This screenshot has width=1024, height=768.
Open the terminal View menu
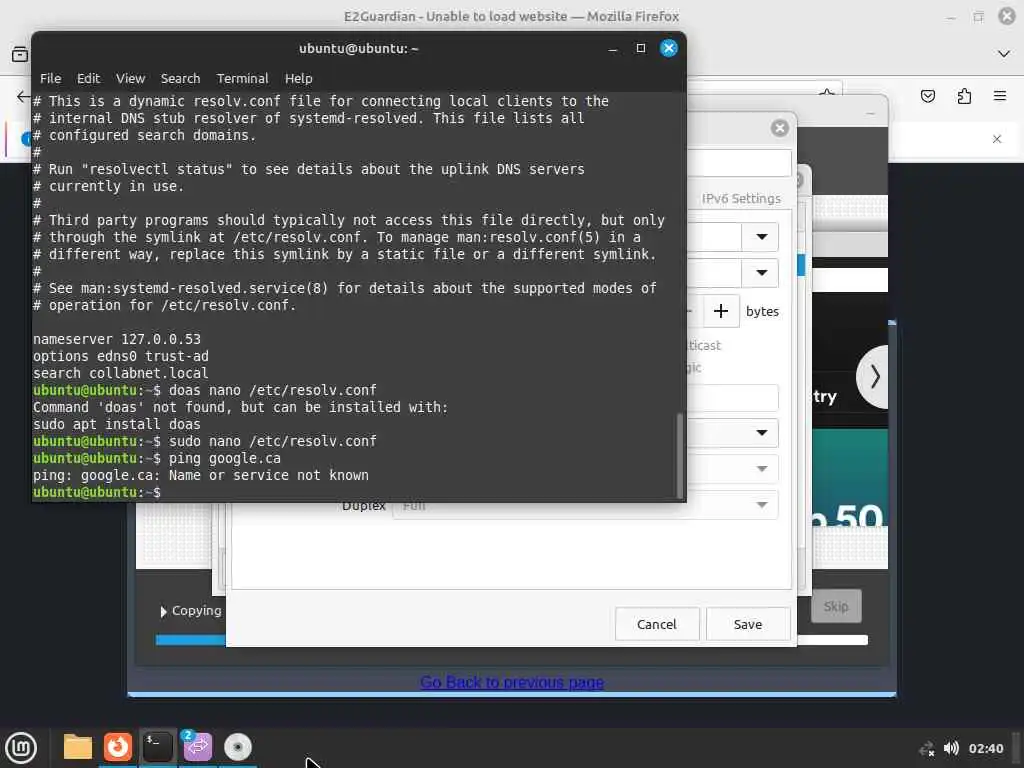click(131, 78)
